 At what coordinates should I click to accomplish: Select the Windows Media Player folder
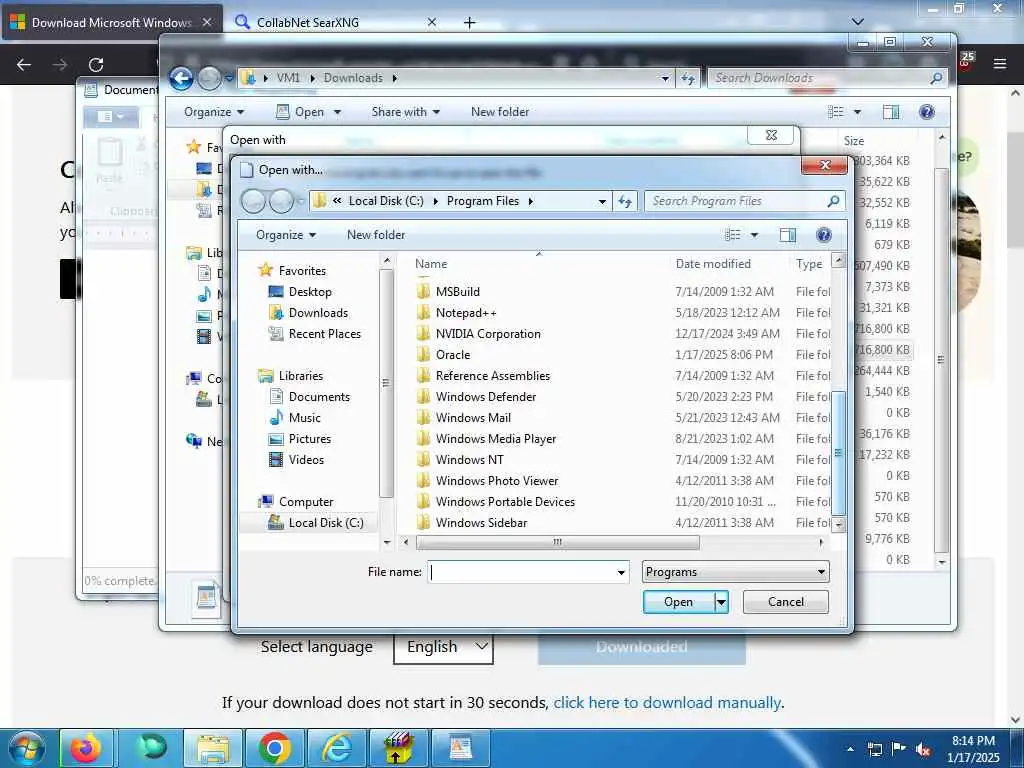496,438
